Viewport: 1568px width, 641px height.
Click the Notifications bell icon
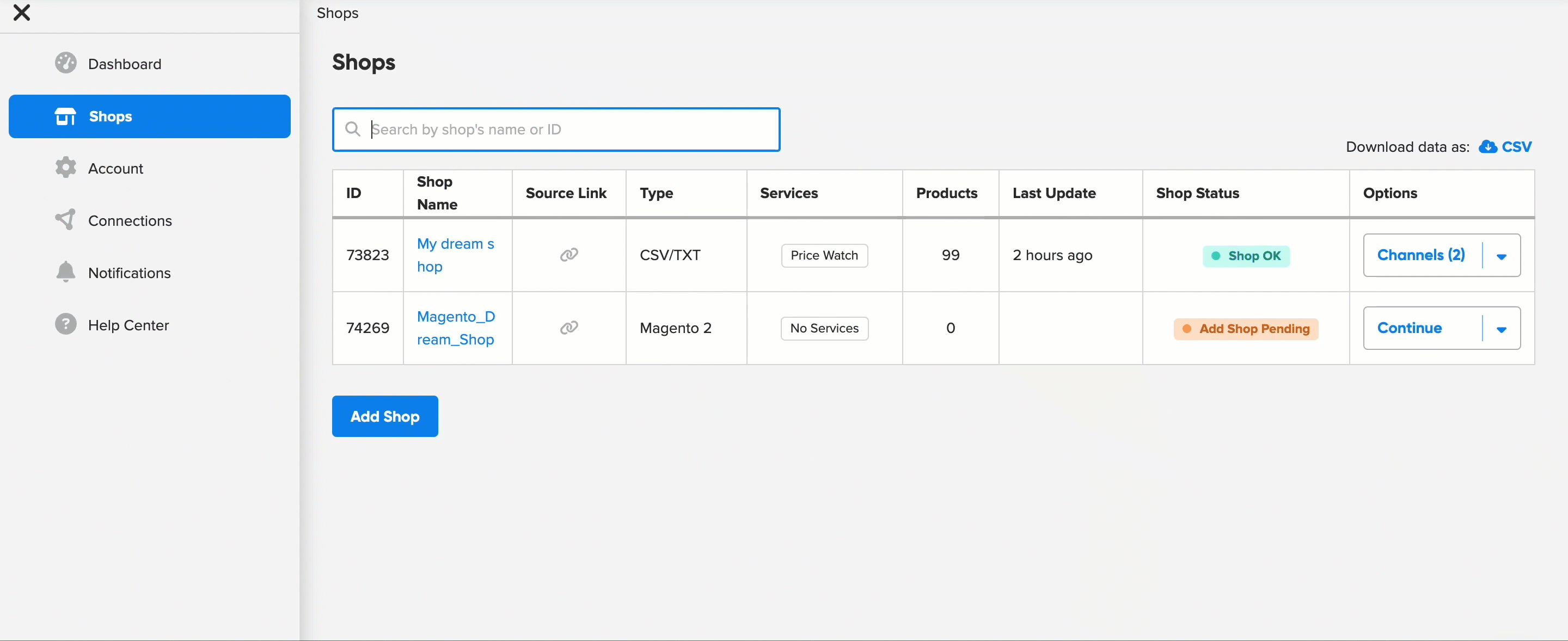point(66,273)
